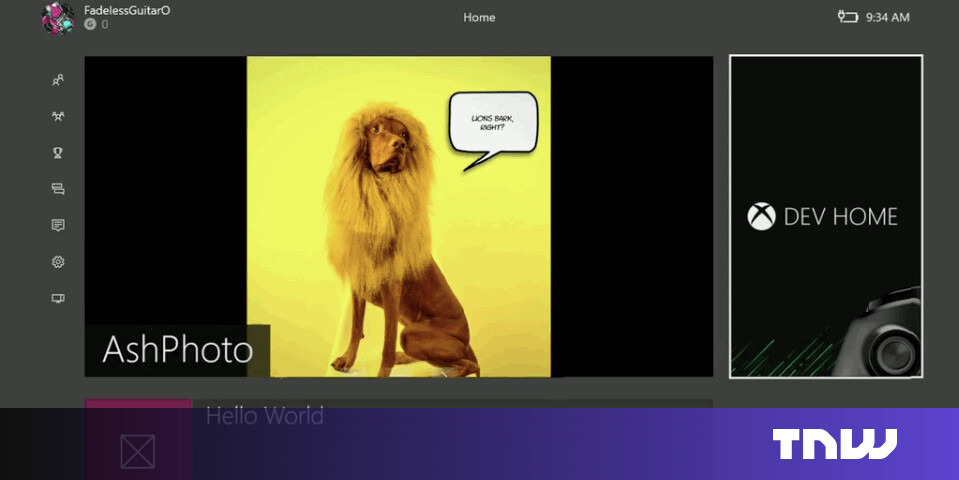
Task: Open the Achievements trophy icon
Action: pos(57,153)
